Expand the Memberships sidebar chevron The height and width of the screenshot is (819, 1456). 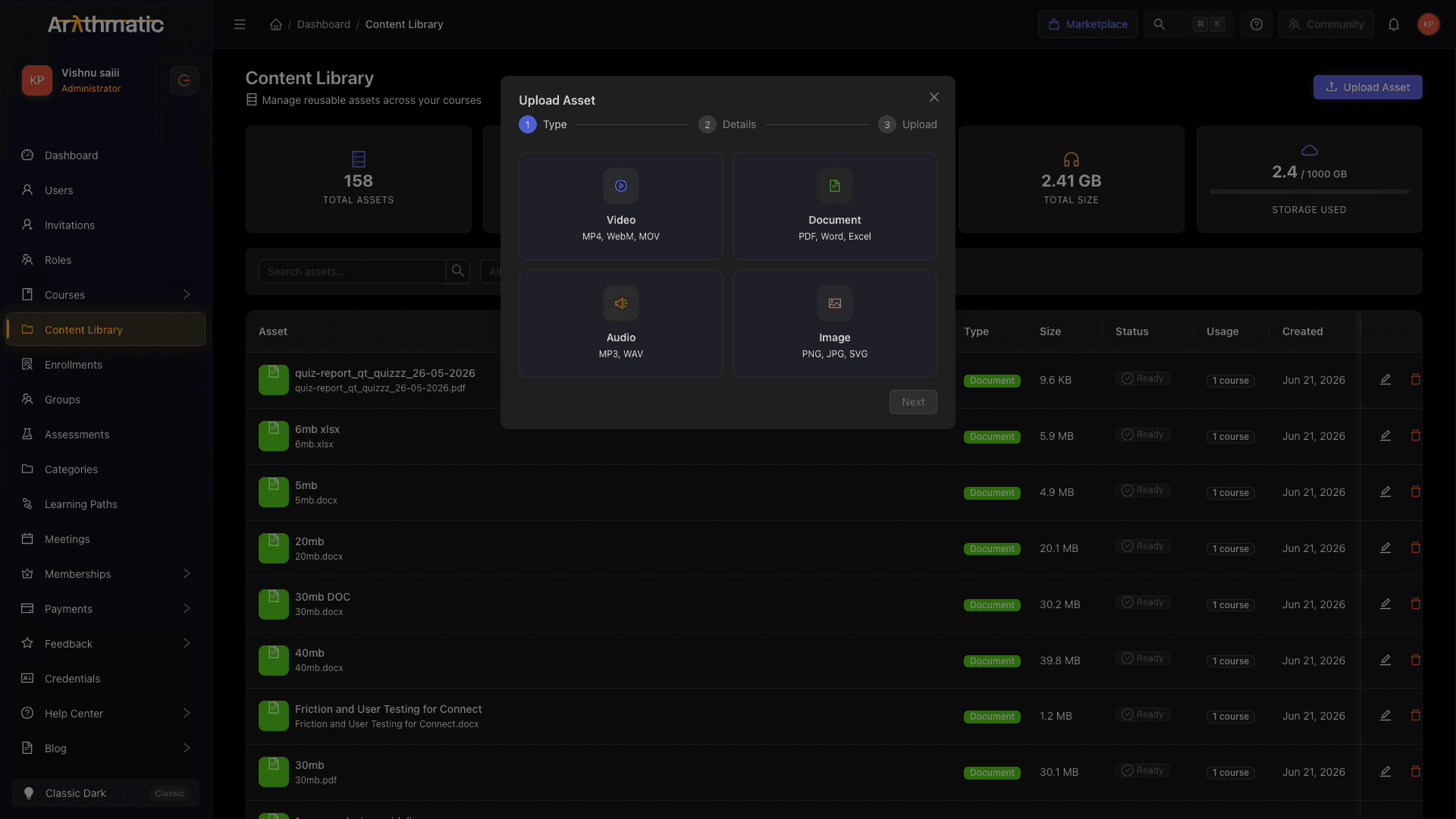(x=187, y=573)
